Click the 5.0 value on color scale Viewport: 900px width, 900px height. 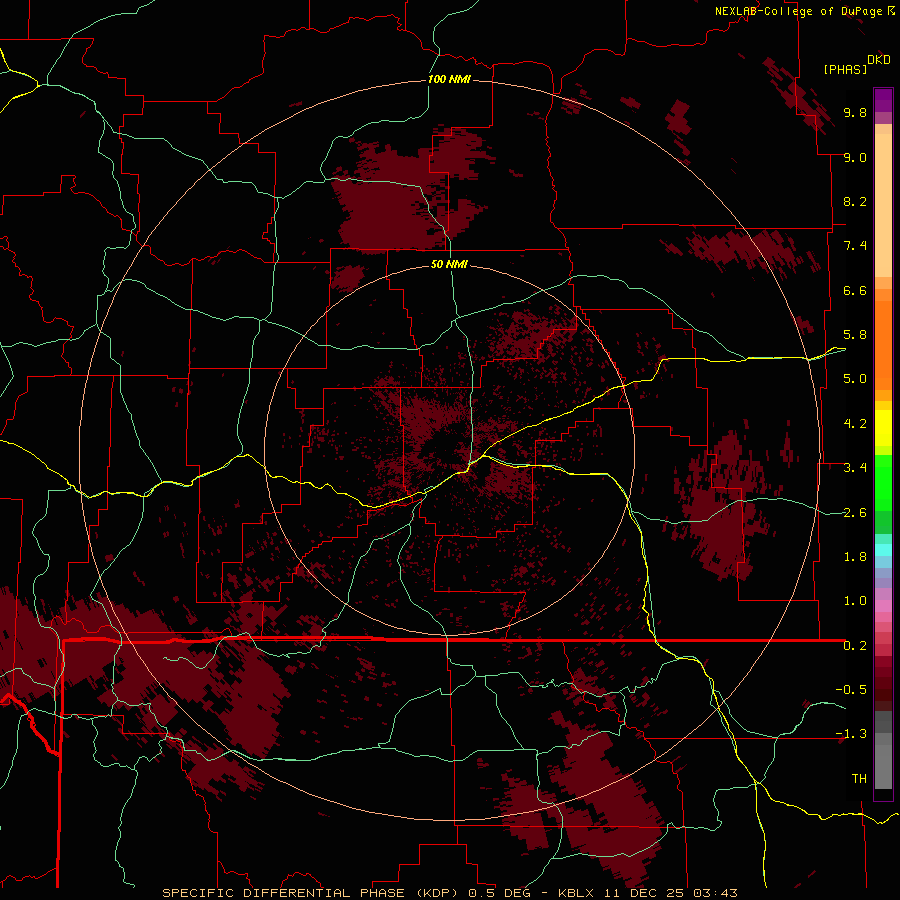coord(855,379)
